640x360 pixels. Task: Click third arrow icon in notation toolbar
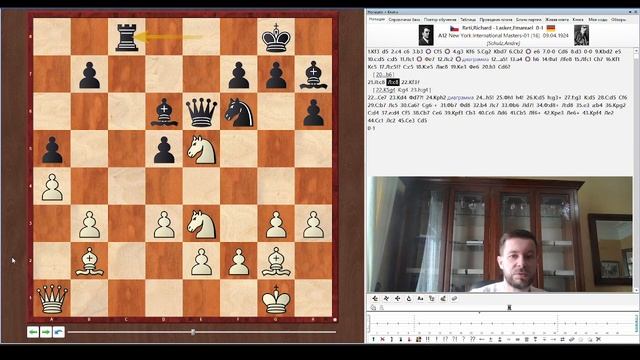pos(398,298)
